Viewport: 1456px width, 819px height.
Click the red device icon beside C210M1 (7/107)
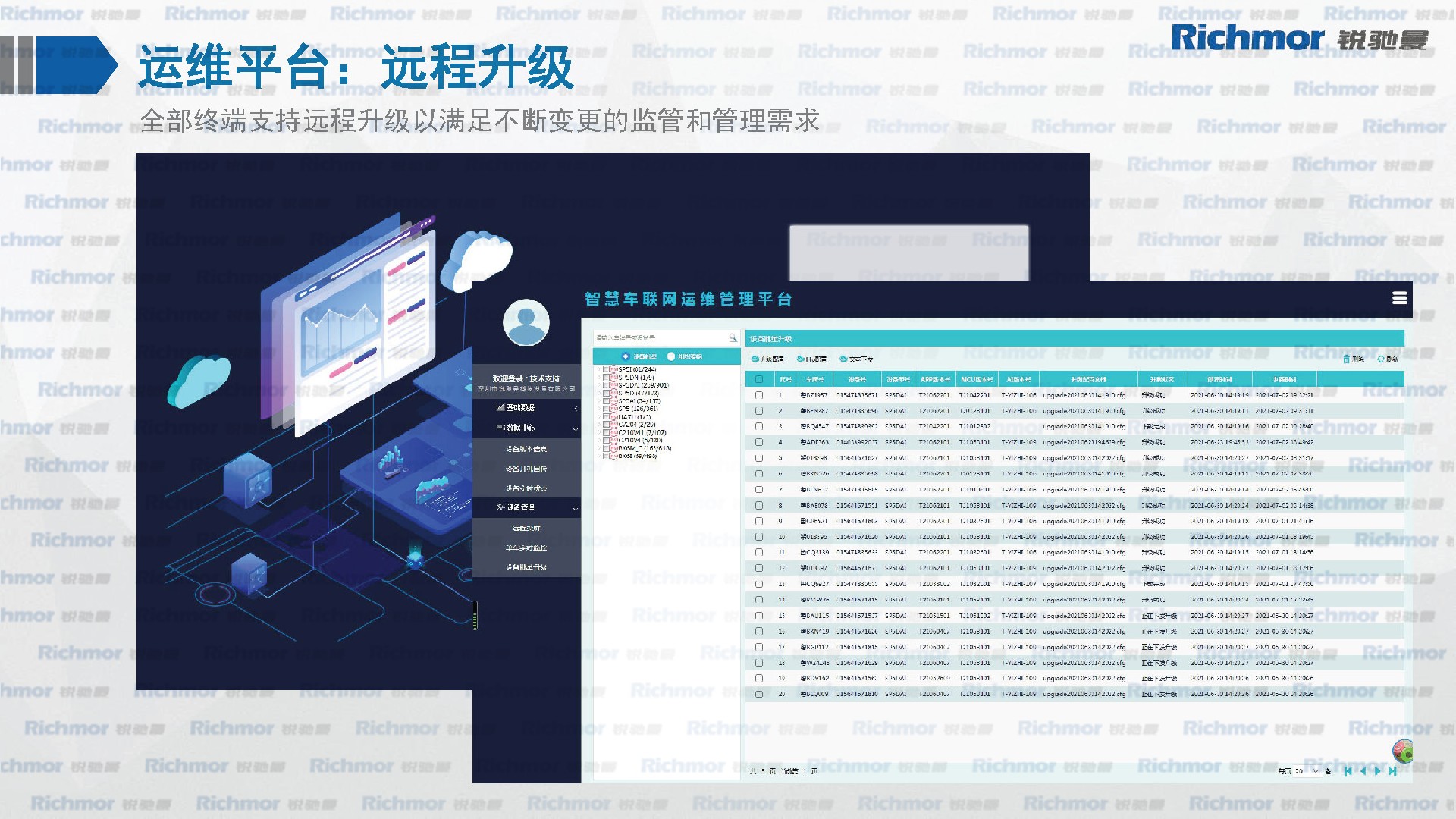614,432
